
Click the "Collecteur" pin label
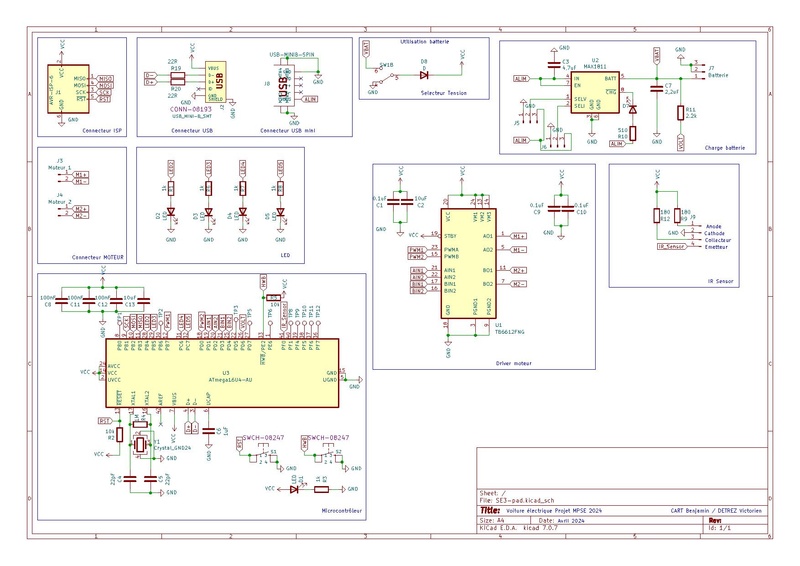click(718, 240)
